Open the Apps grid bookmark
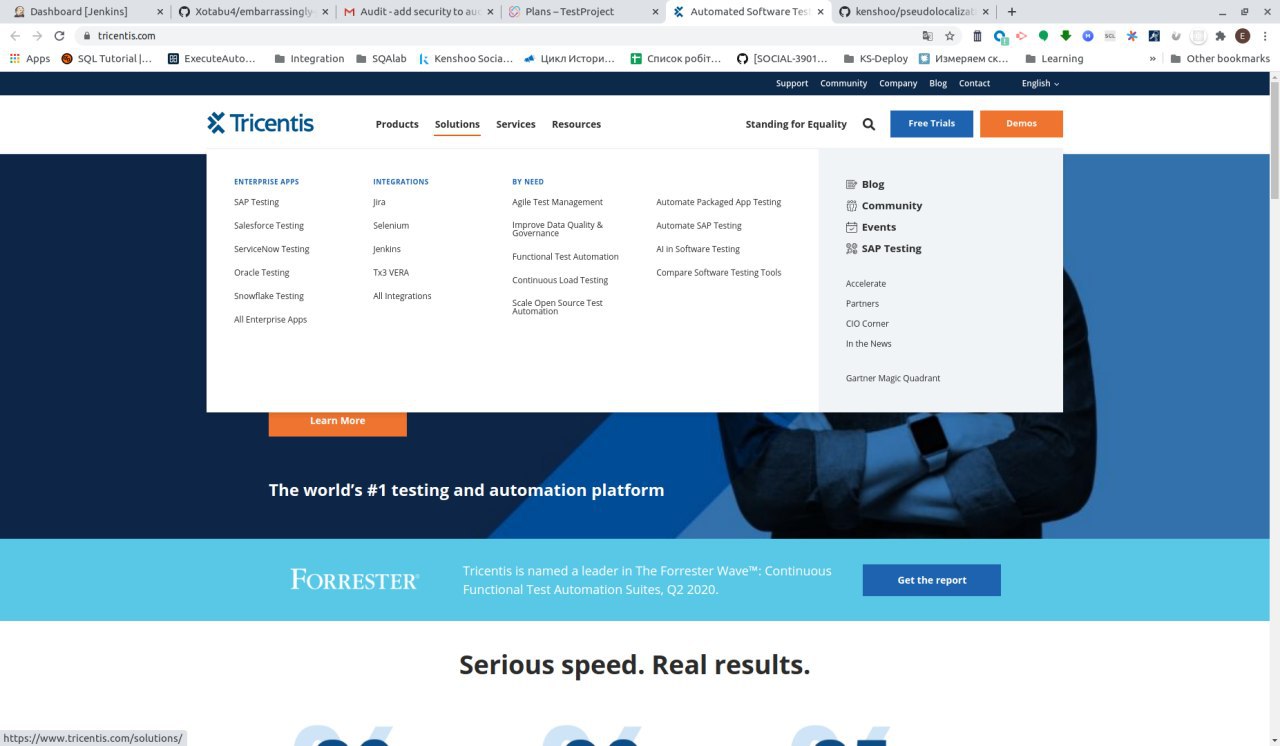Viewport: 1280px width, 746px height. [30, 58]
